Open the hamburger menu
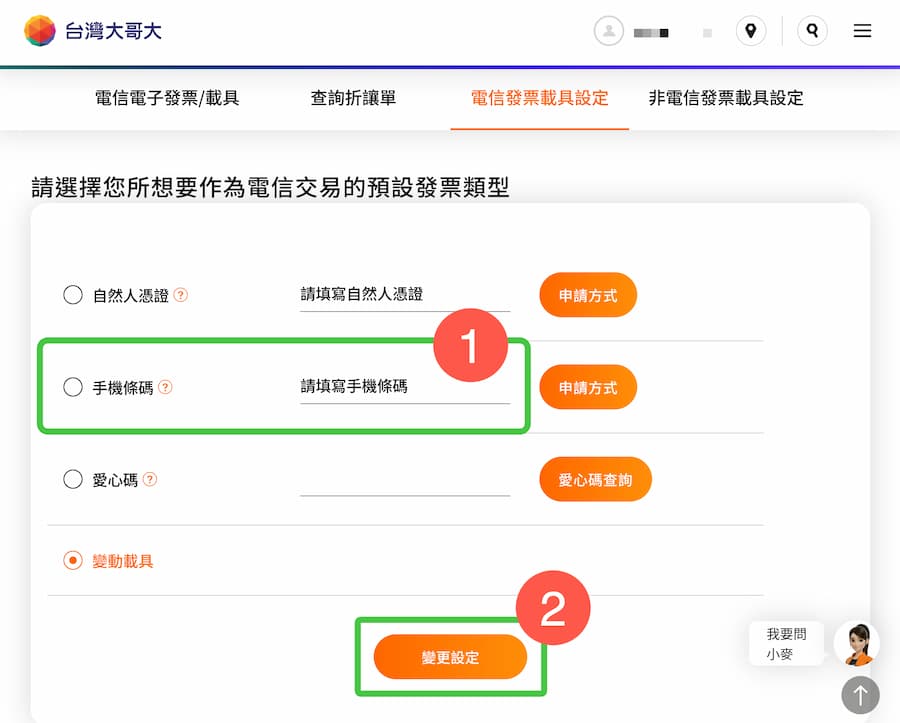Viewport: 900px width, 723px height. pos(862,31)
